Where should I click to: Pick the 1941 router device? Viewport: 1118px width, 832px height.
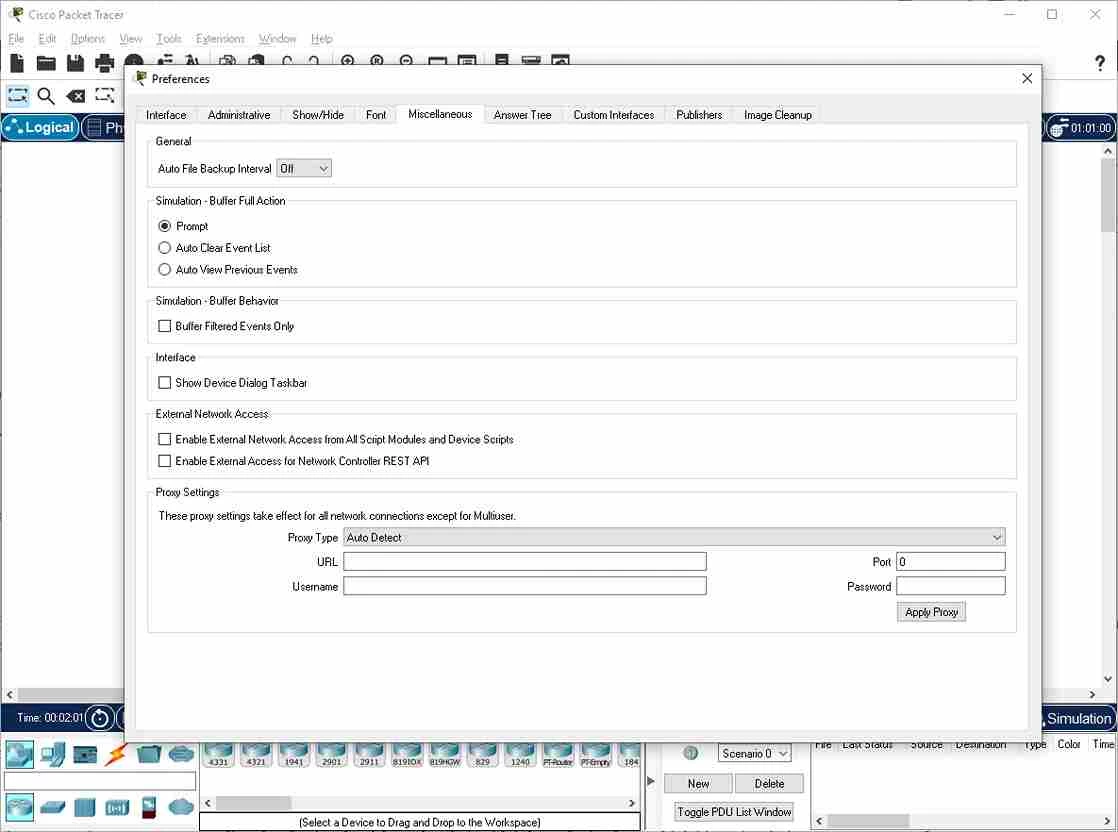click(x=294, y=755)
